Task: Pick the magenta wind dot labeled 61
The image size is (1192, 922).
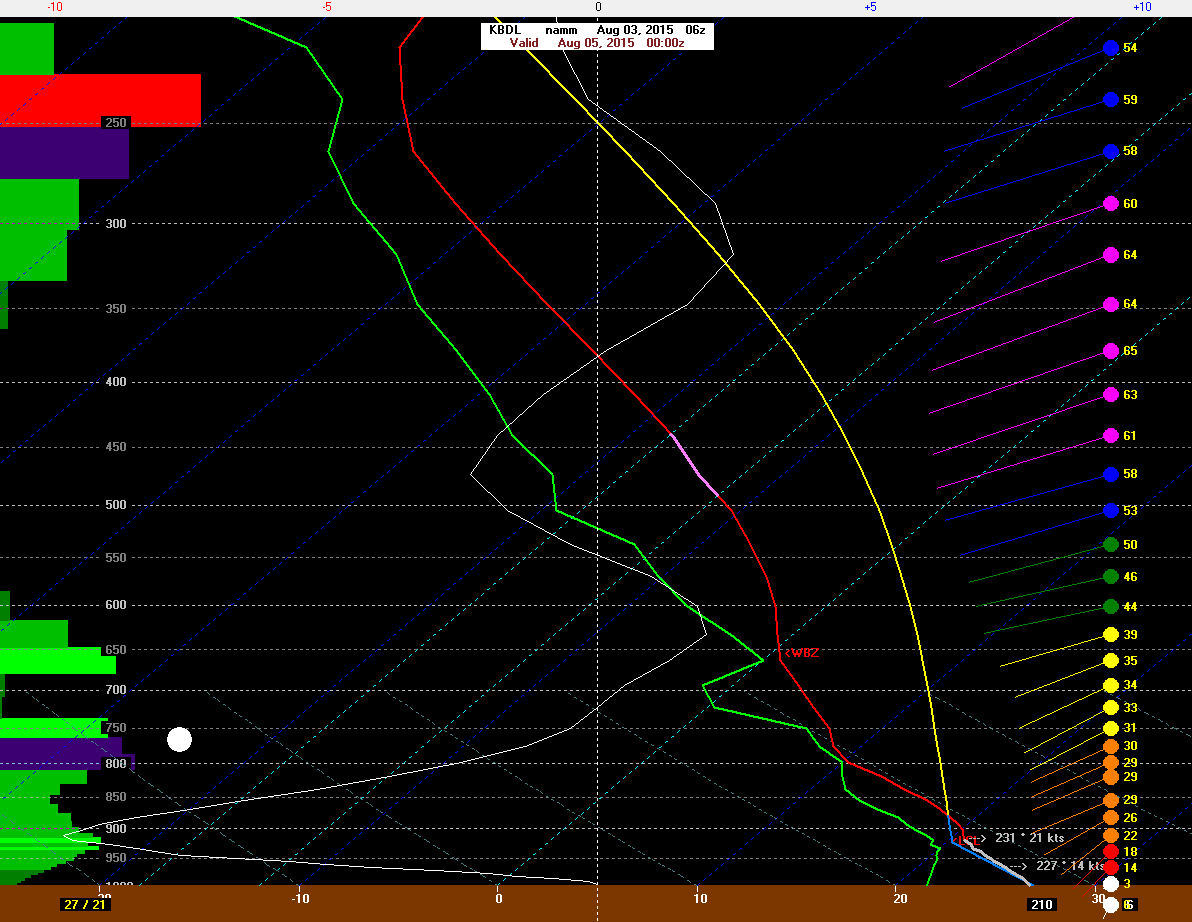Action: 1111,436
